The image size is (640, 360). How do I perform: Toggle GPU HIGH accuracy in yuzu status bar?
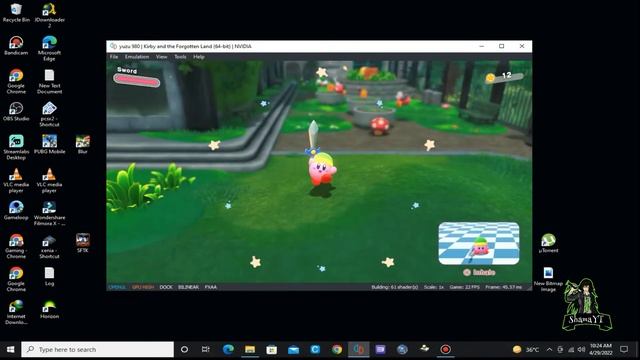(143, 287)
